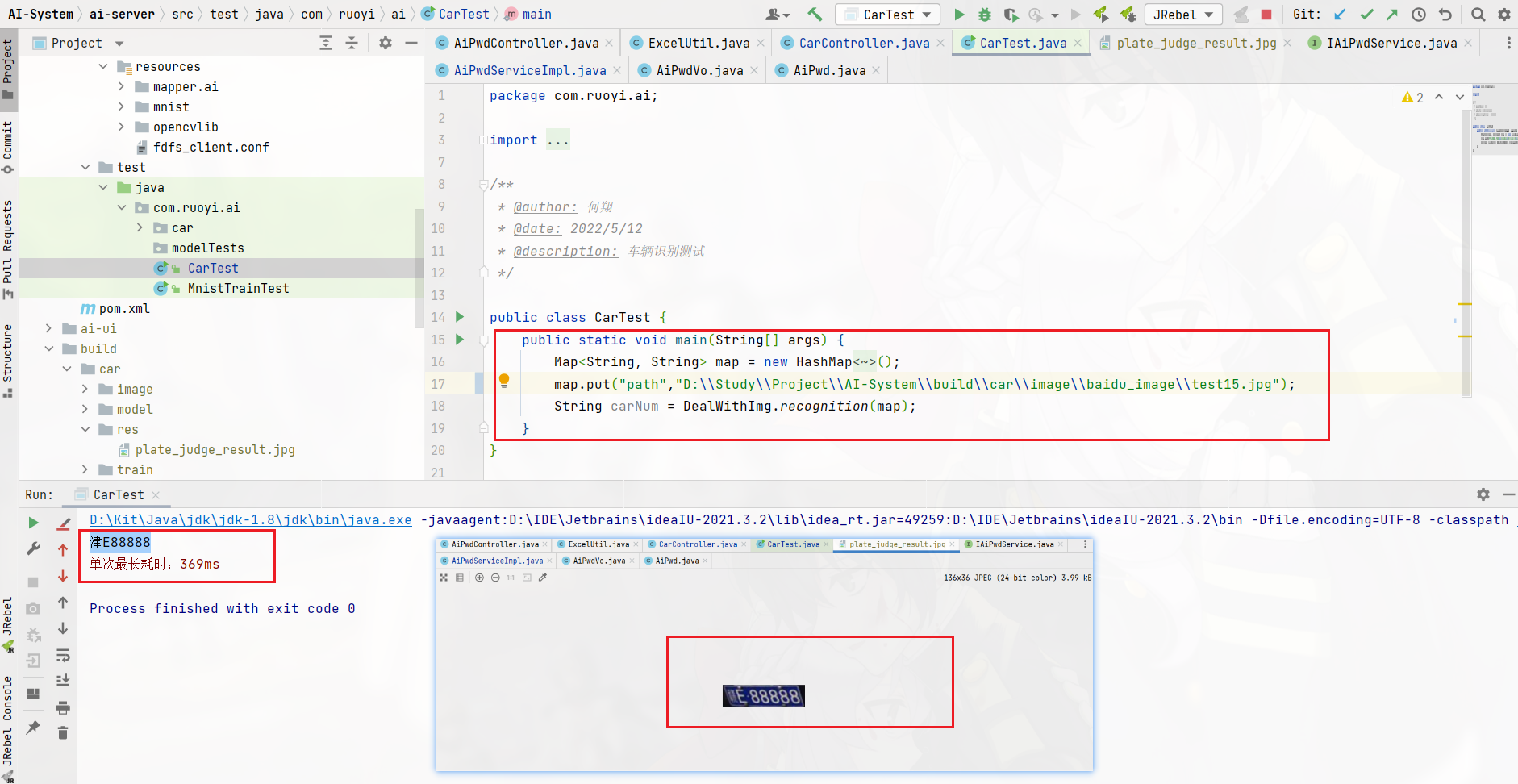The height and width of the screenshot is (784, 1518).
Task: Click the yellow intention lightbulb
Action: [504, 381]
